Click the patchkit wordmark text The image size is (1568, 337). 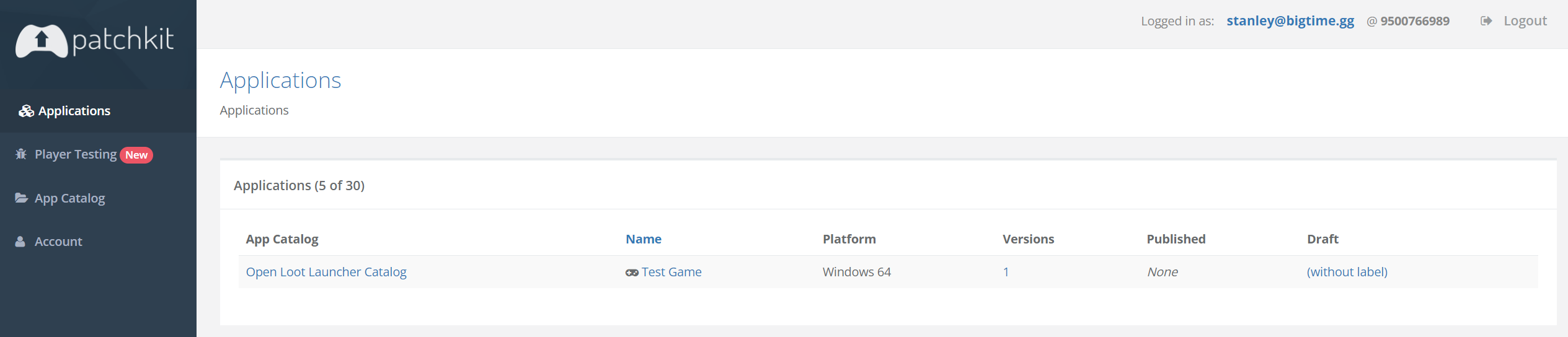[x=123, y=40]
